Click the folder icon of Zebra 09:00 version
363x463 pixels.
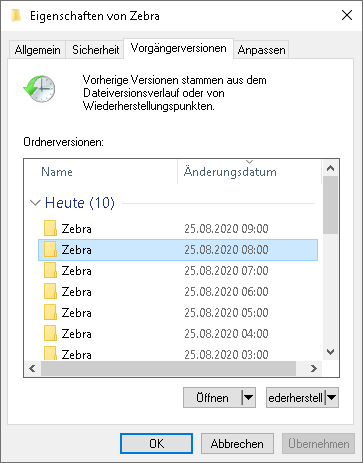[50, 228]
